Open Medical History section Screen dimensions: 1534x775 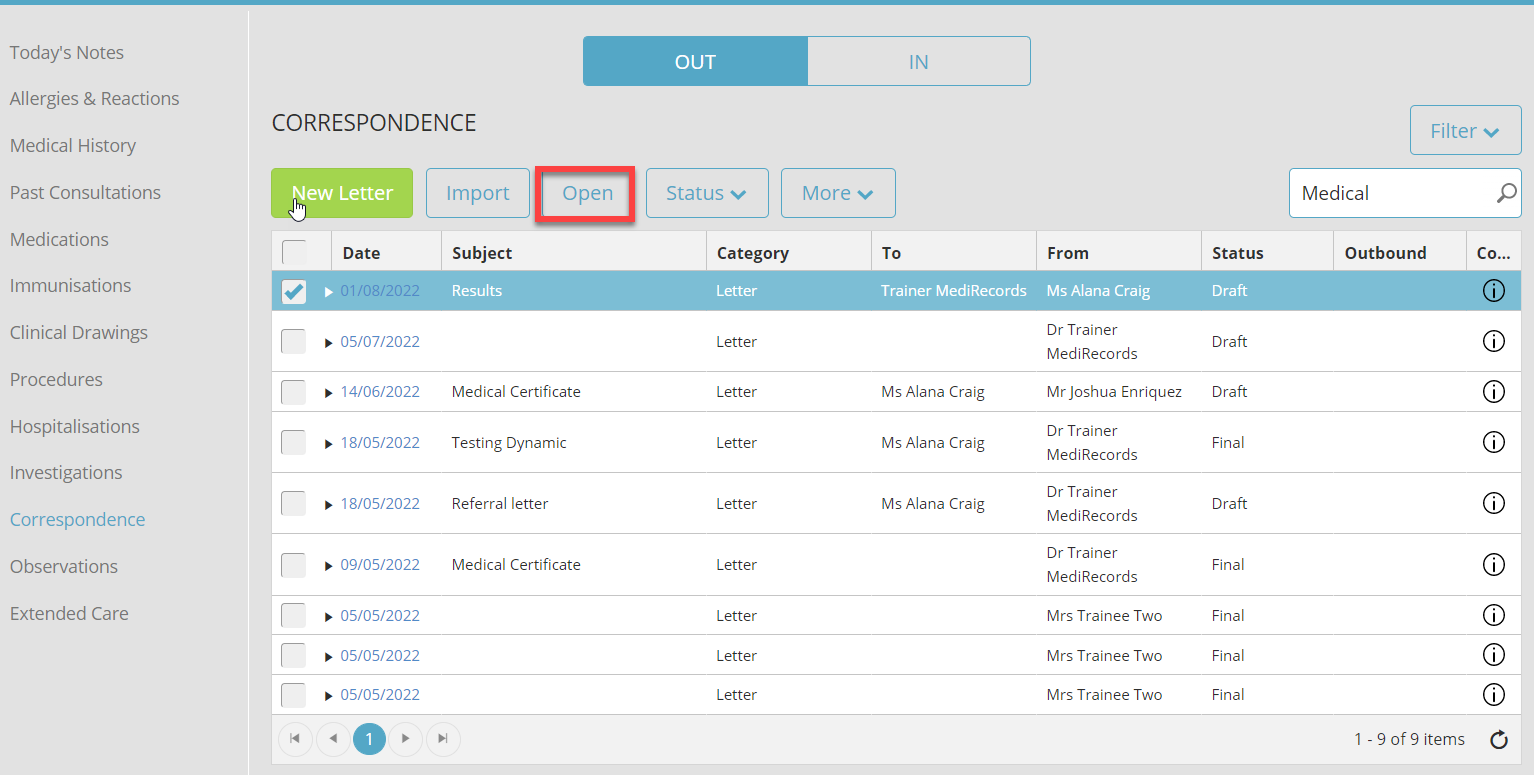73,145
